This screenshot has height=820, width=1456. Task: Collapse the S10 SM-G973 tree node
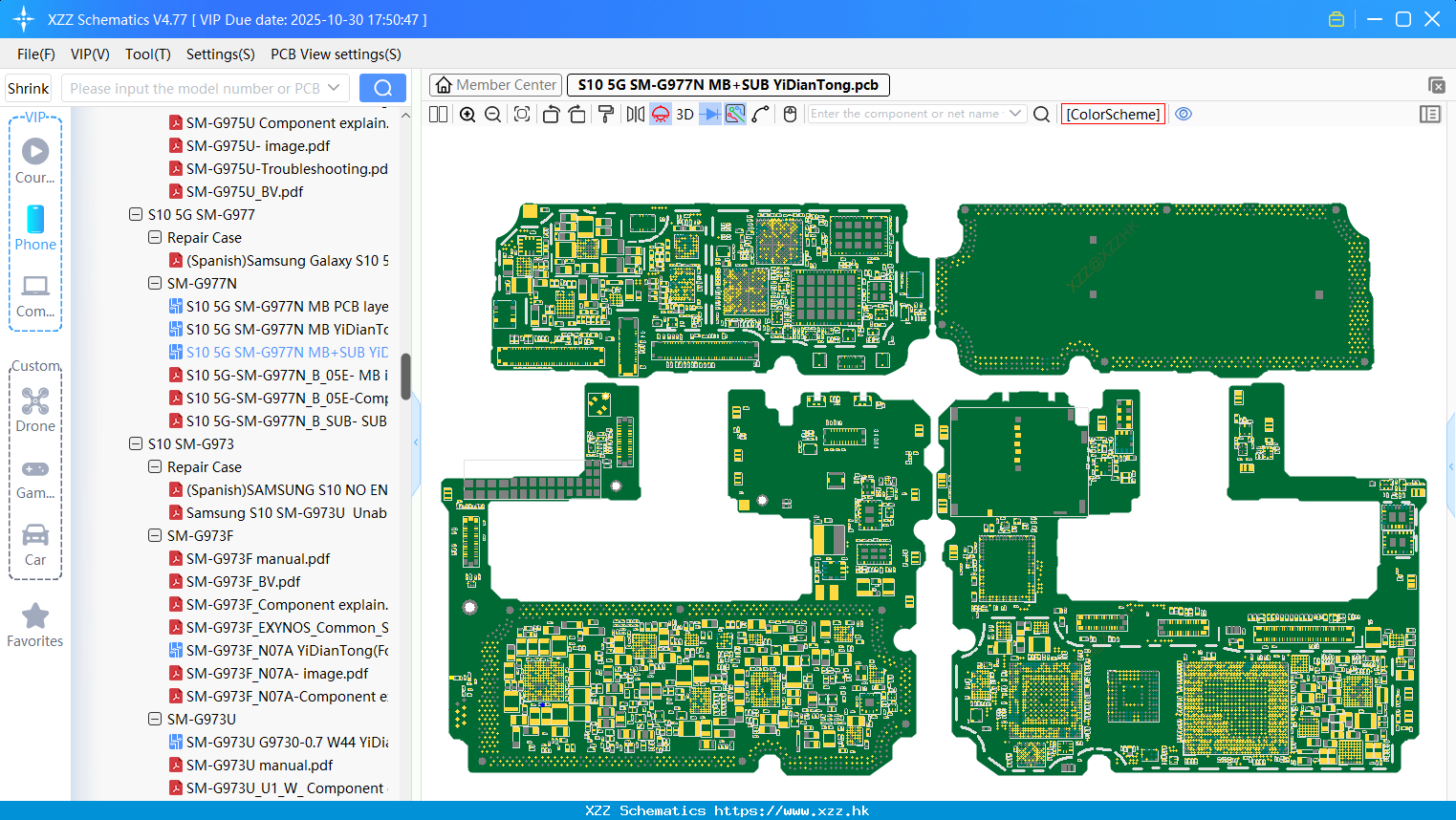[136, 443]
